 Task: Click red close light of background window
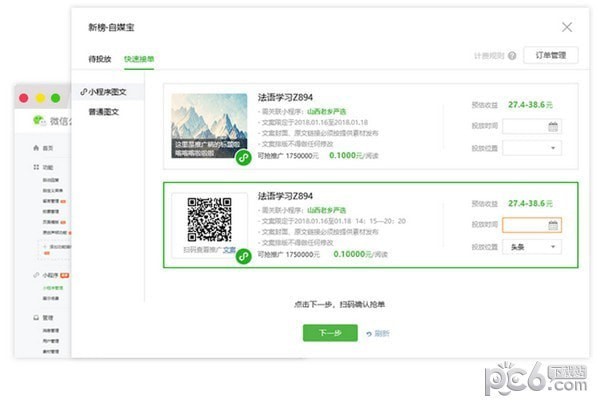pos(24,98)
